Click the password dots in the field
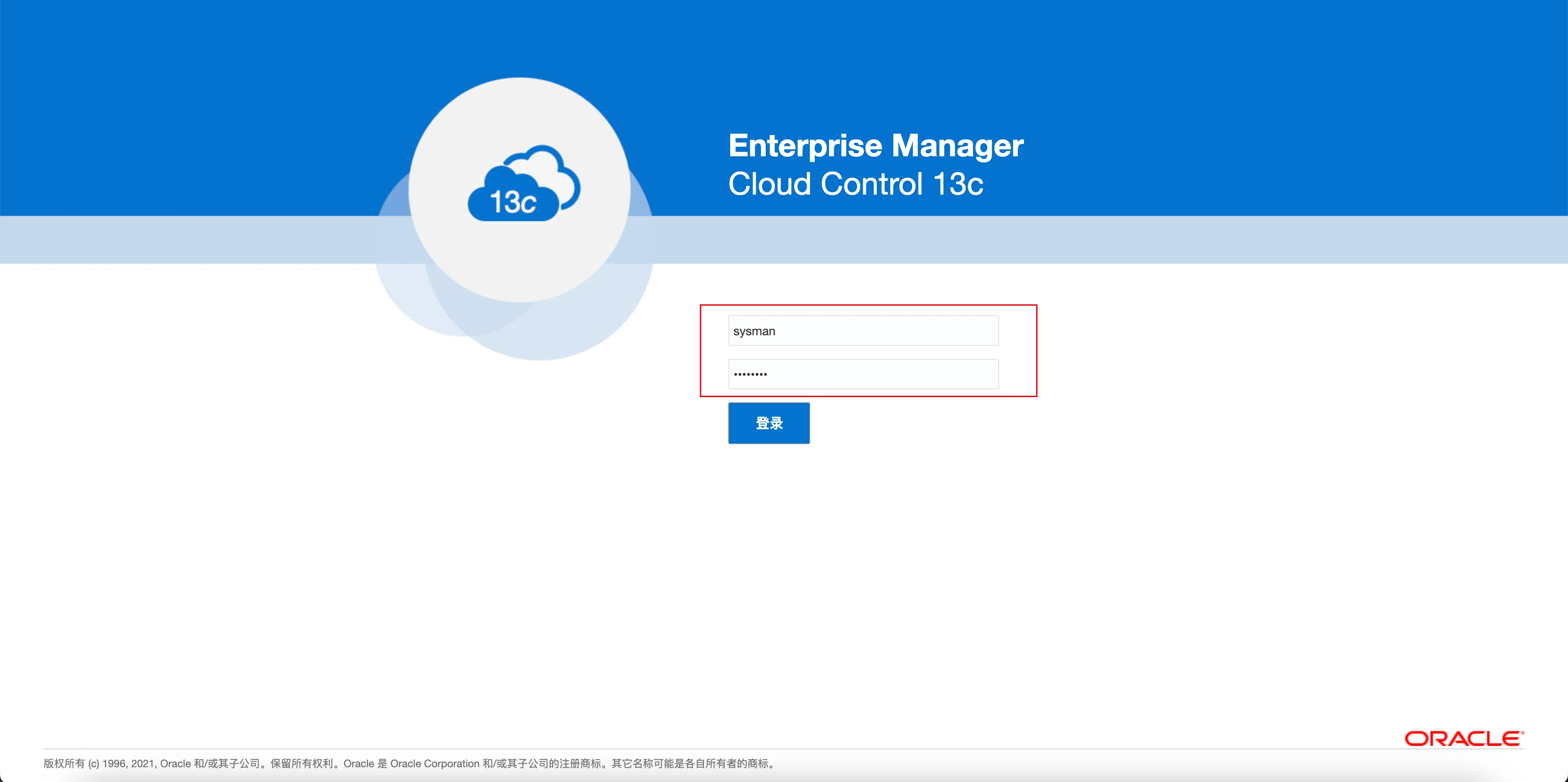The width and height of the screenshot is (1568, 782). (750, 374)
